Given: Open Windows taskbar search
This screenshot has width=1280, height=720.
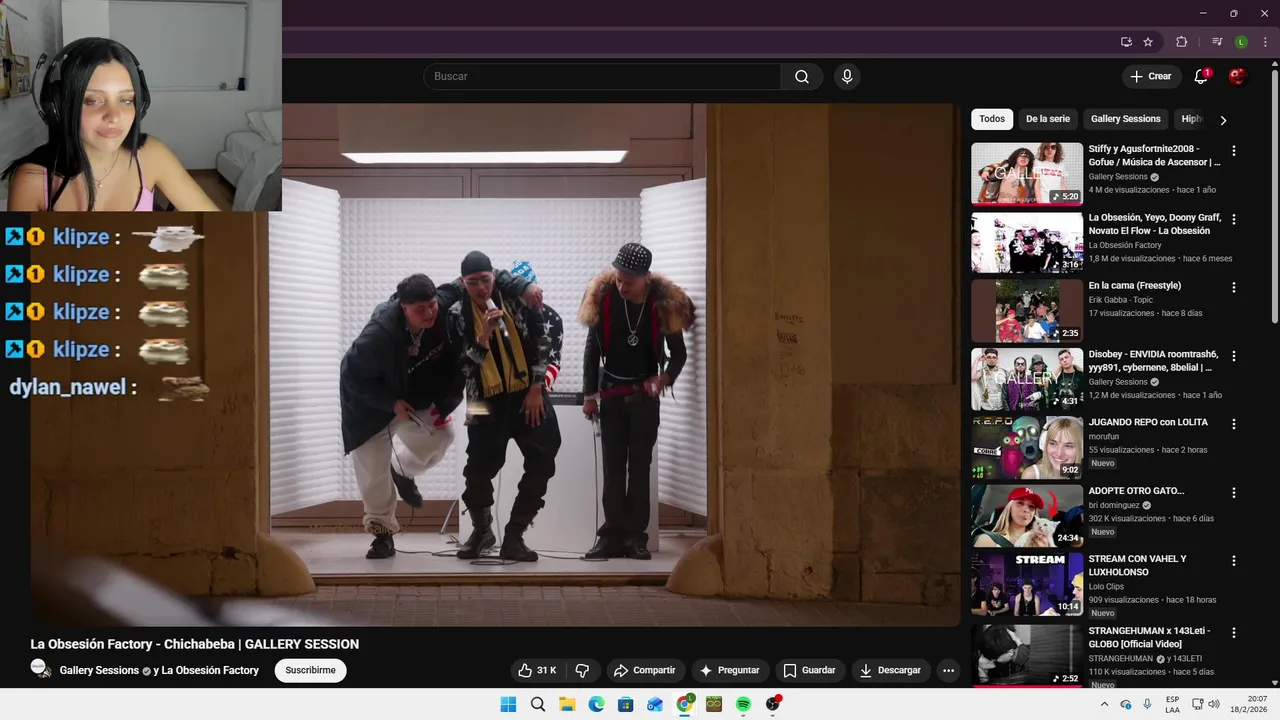Looking at the screenshot, I should coord(538,704).
